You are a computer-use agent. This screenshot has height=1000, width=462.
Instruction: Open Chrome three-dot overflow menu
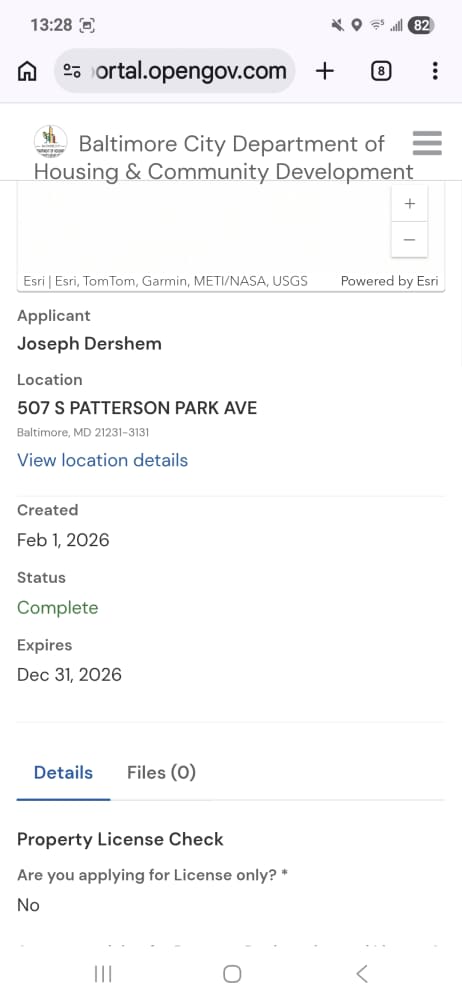[x=435, y=71]
